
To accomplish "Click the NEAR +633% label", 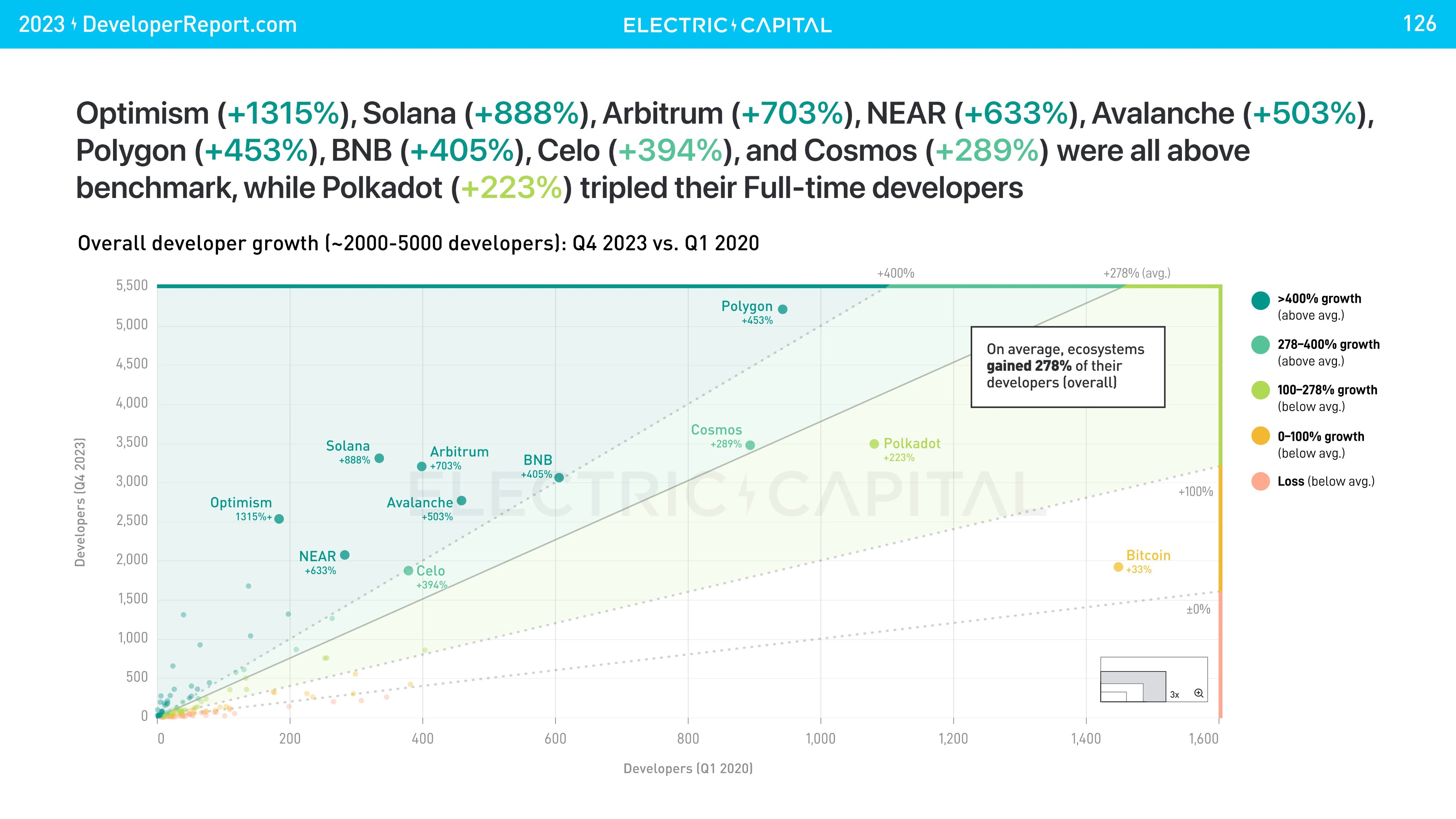I will [x=318, y=563].
